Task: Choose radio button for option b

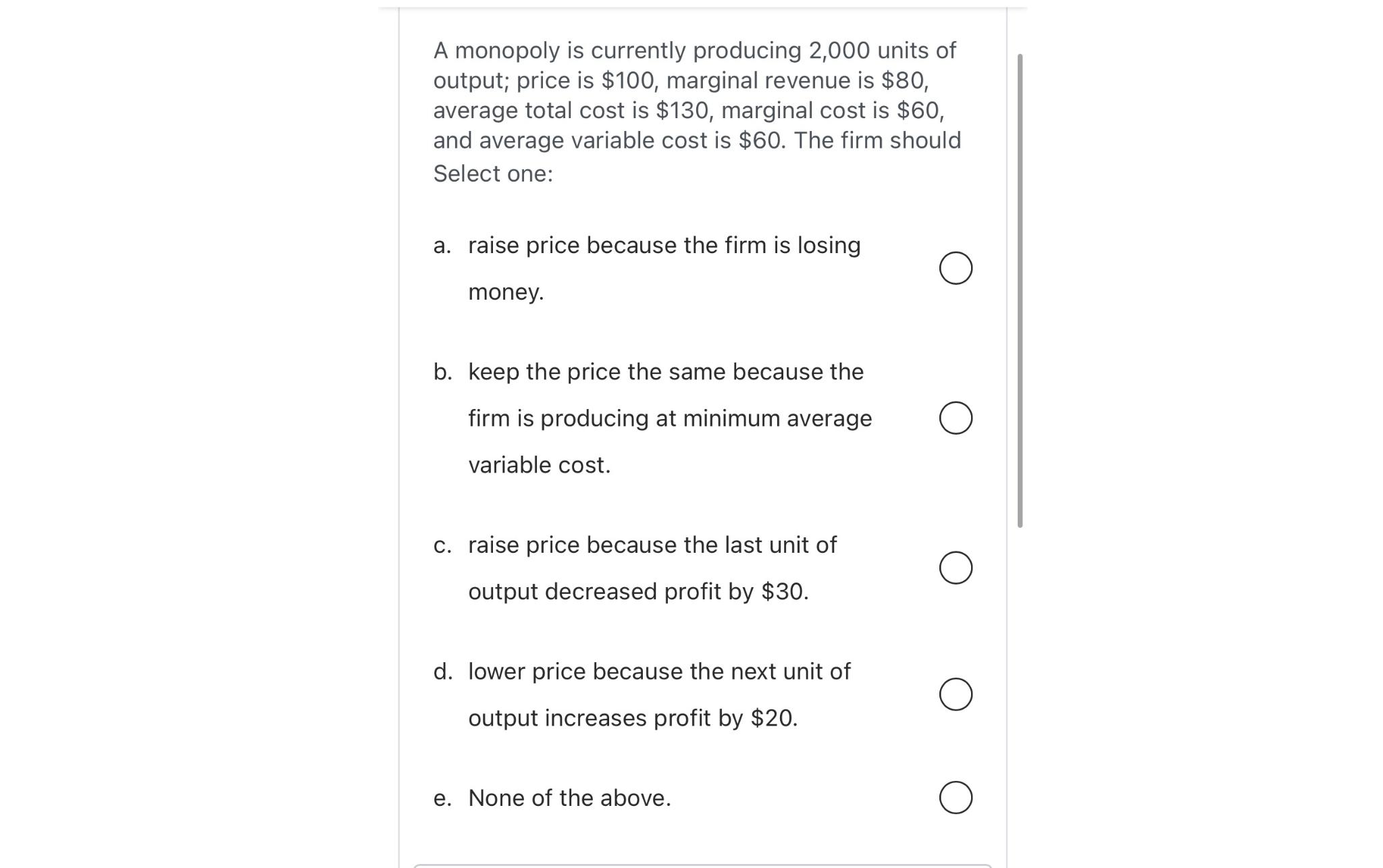Action: (x=956, y=418)
